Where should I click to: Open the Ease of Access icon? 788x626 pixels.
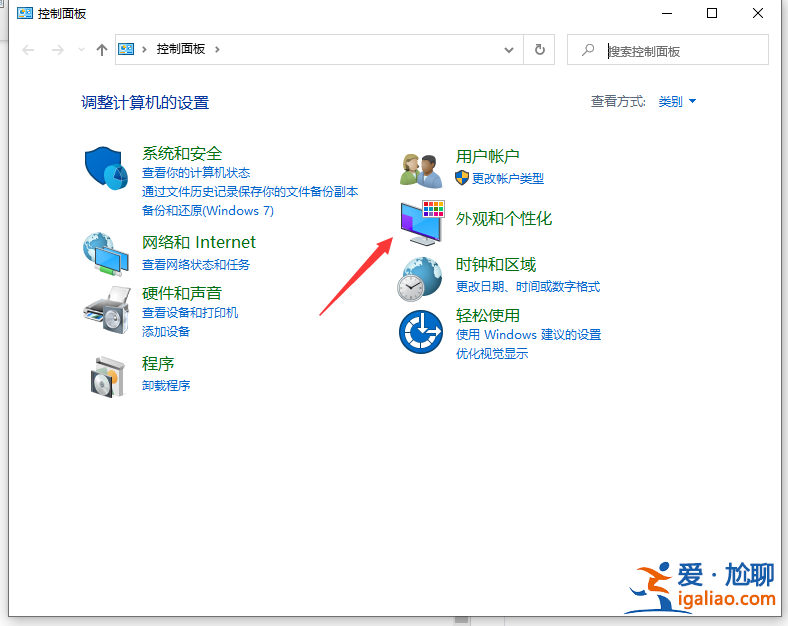[421, 332]
